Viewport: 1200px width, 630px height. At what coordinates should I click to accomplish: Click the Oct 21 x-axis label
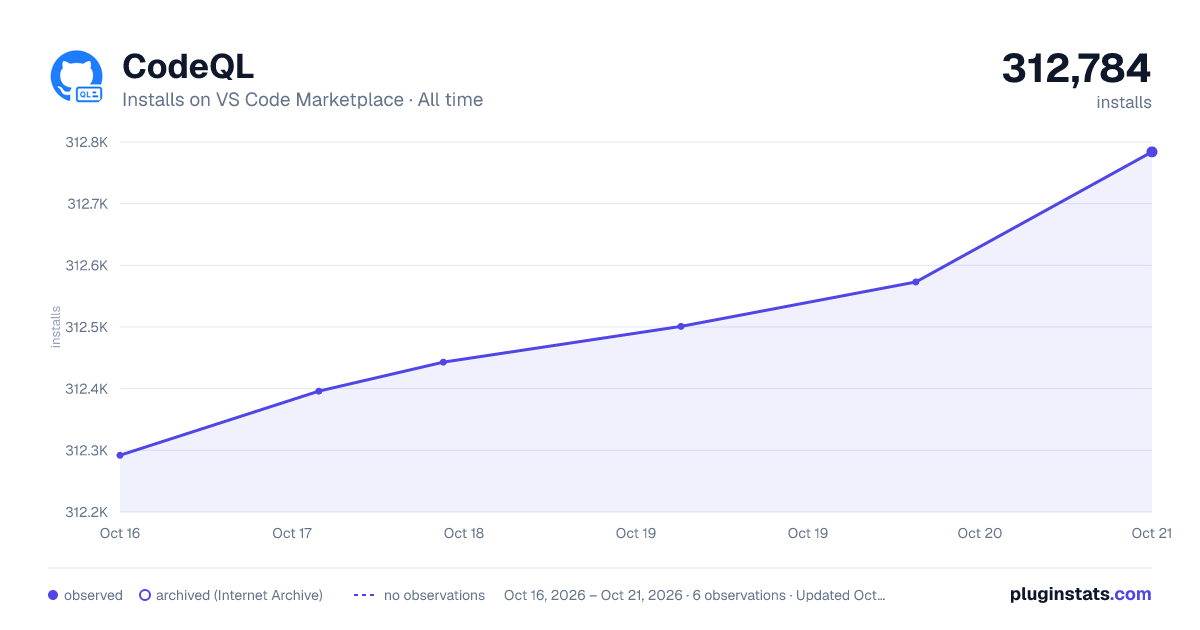pos(1151,533)
